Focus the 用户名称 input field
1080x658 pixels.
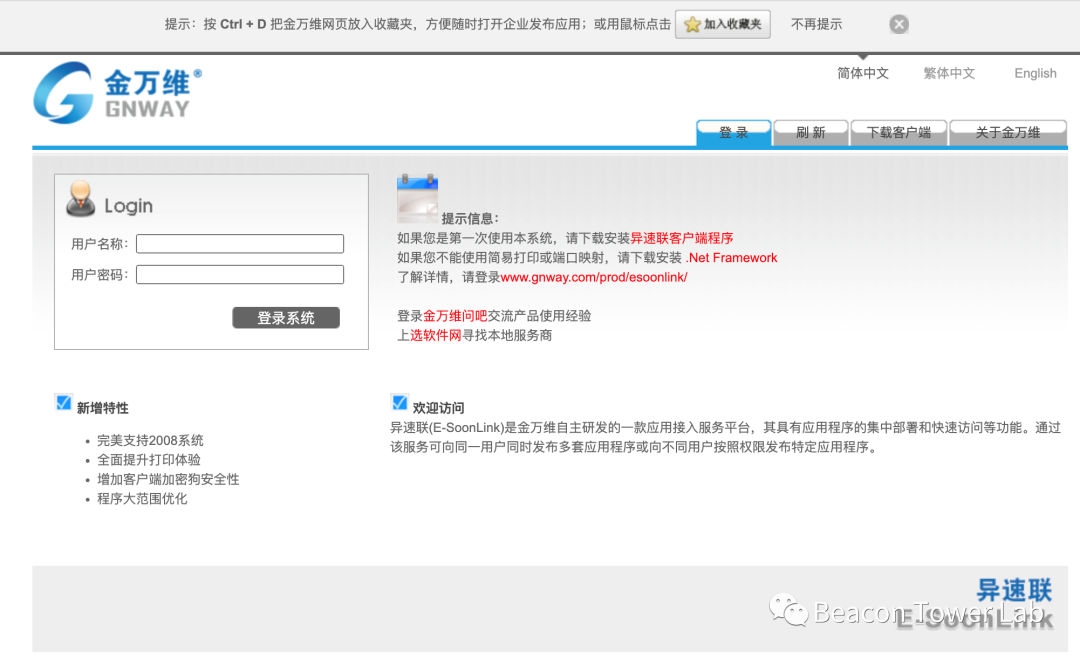tap(240, 244)
